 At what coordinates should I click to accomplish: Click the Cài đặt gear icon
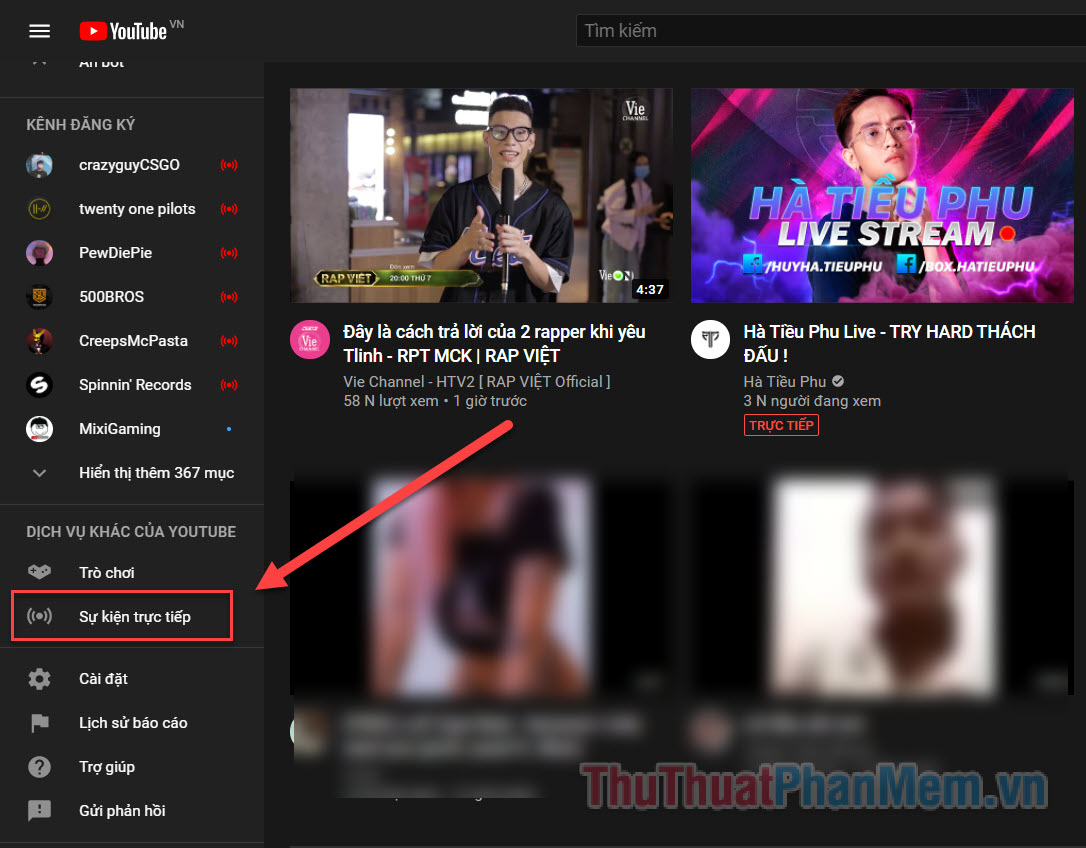tap(39, 679)
